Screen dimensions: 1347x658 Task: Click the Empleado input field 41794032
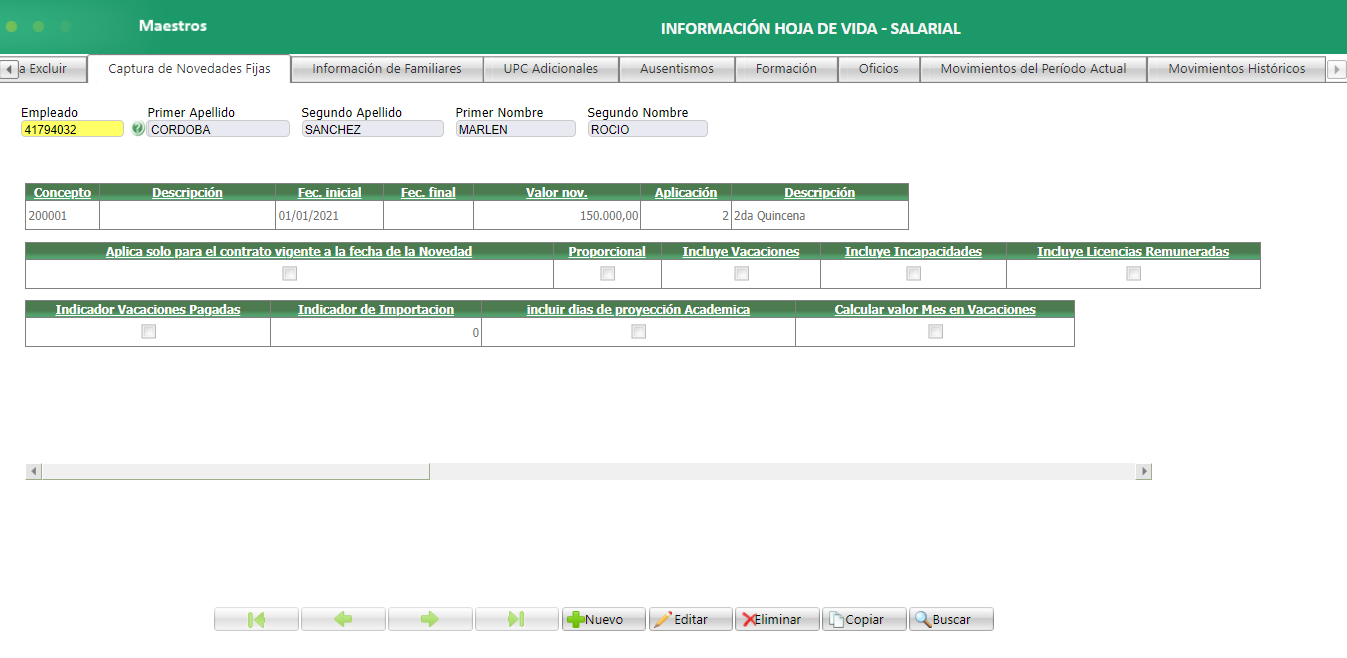(x=72, y=129)
